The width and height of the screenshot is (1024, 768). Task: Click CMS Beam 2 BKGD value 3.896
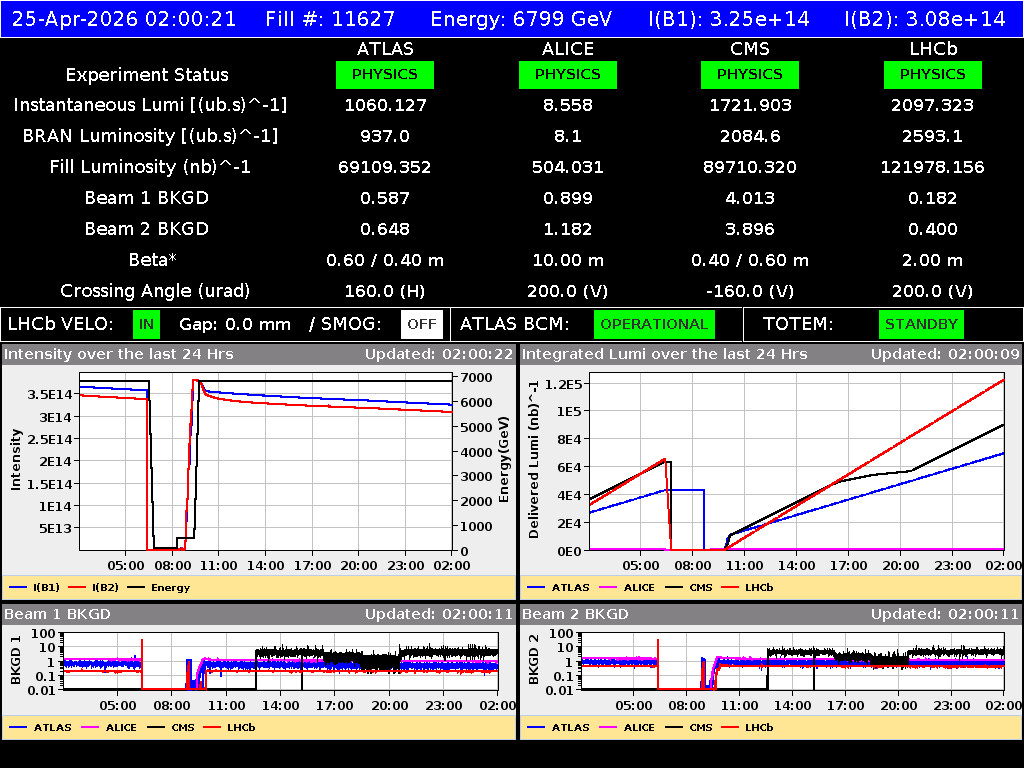click(750, 229)
